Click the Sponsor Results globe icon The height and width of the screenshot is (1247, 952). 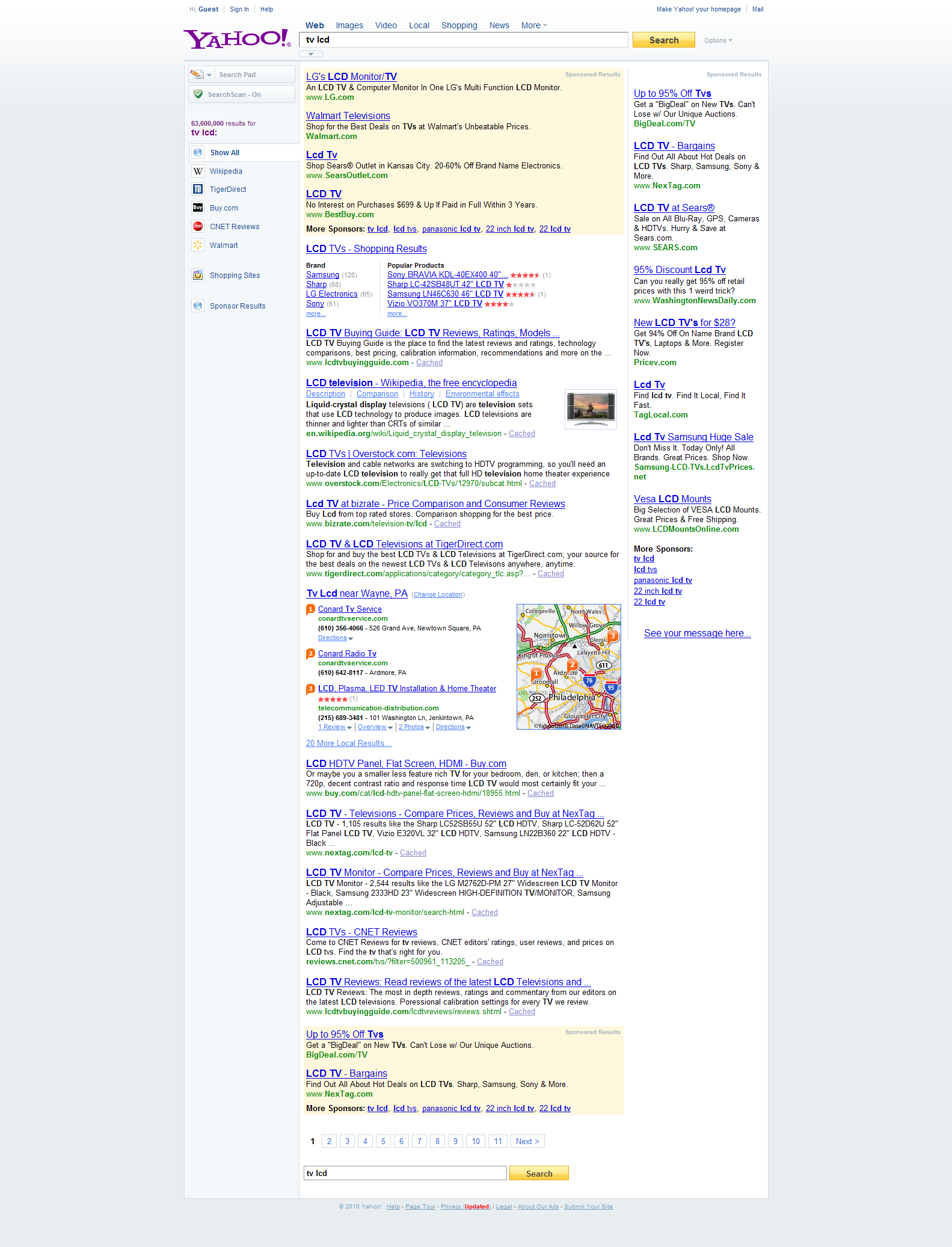point(198,306)
